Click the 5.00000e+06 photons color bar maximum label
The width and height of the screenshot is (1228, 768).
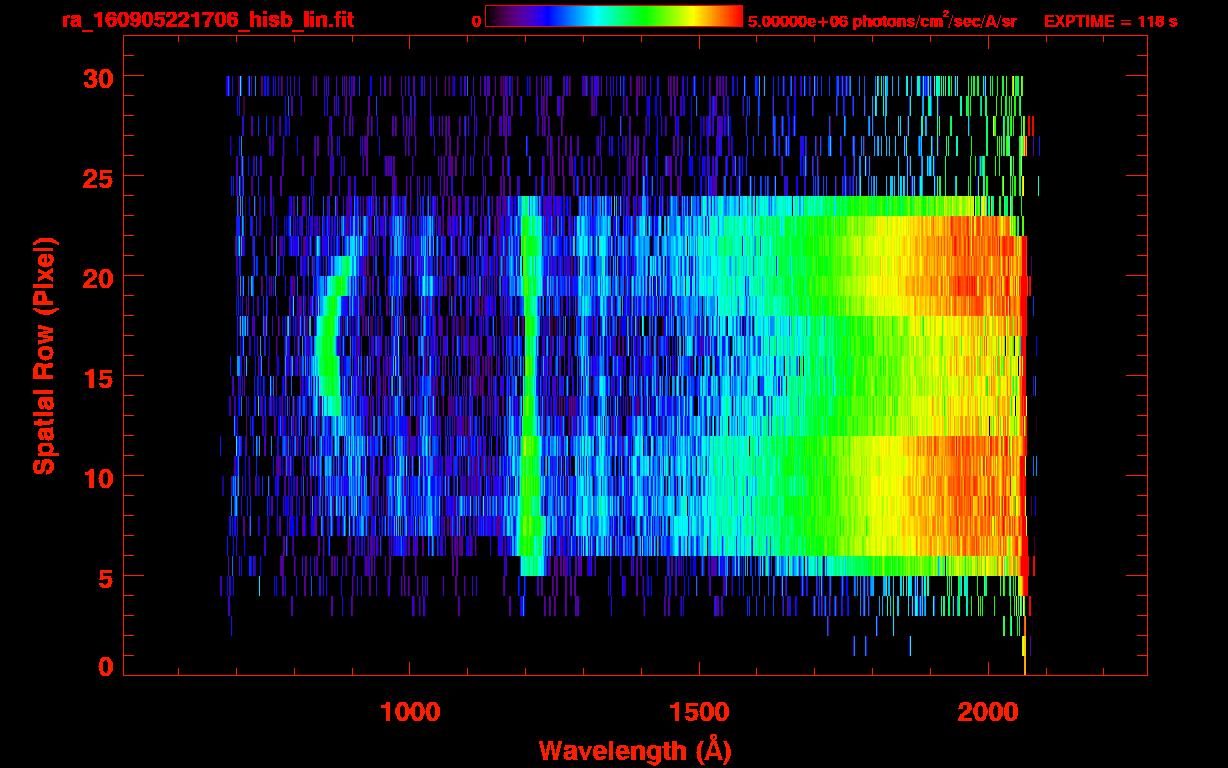[x=882, y=20]
